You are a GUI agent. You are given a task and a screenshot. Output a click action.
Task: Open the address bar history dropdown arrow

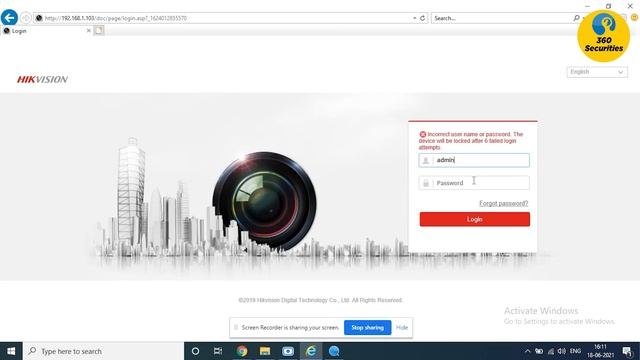click(x=414, y=18)
